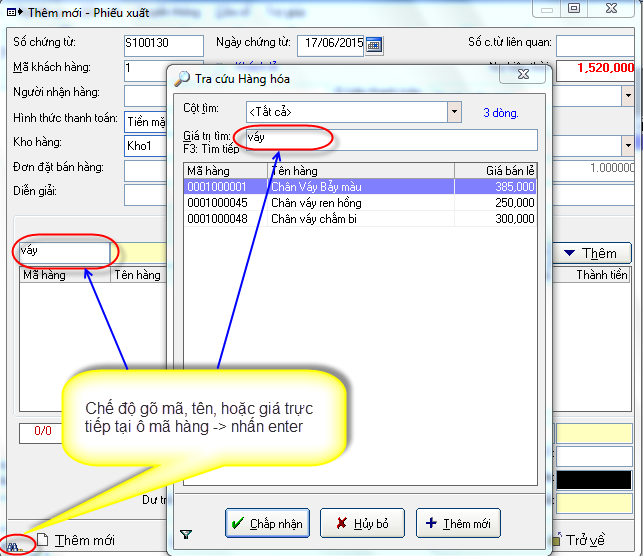
Task: Click the binoculars search icon at bottom left
Action: point(15,543)
